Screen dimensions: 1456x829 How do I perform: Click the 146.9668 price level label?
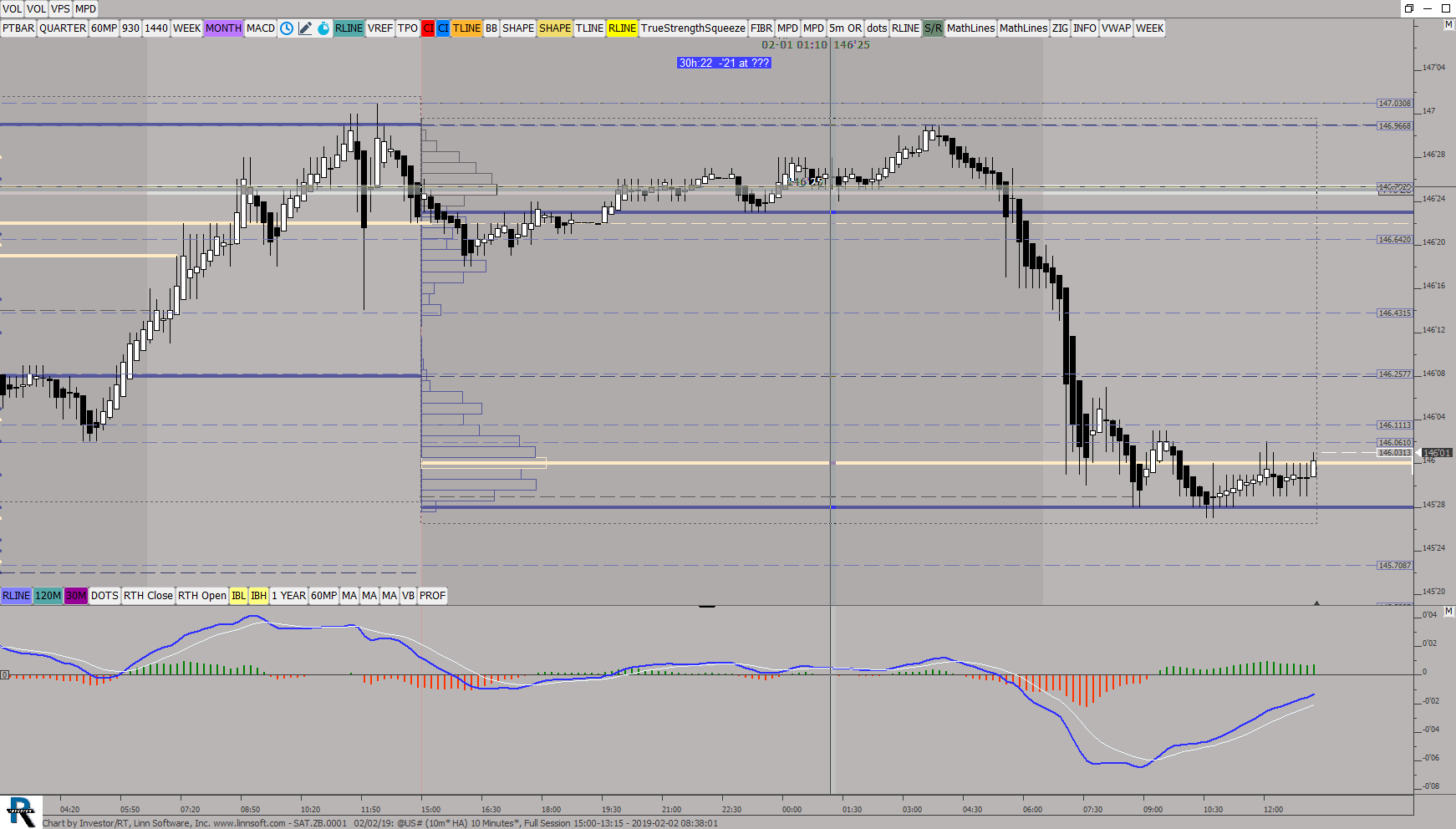1395,126
